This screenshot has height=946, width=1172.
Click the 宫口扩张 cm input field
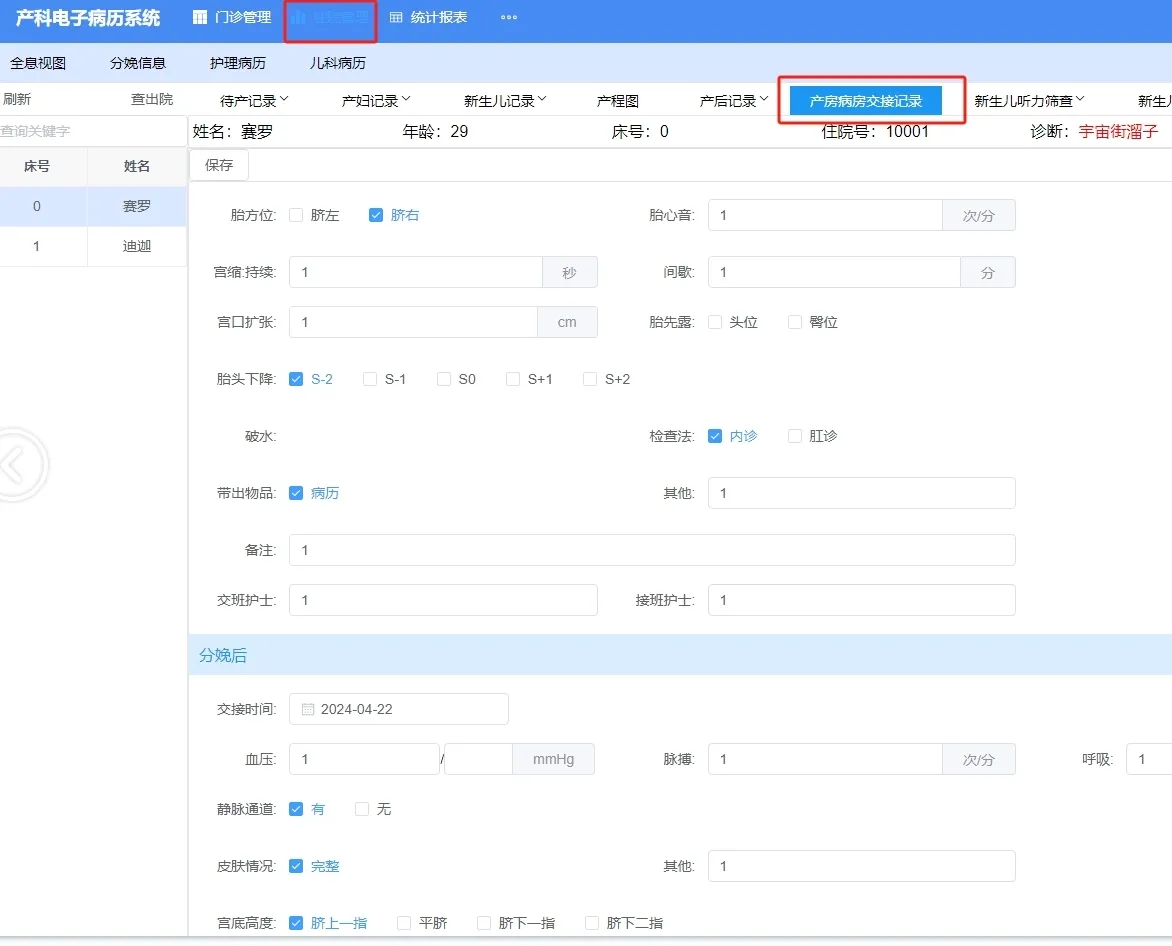413,322
